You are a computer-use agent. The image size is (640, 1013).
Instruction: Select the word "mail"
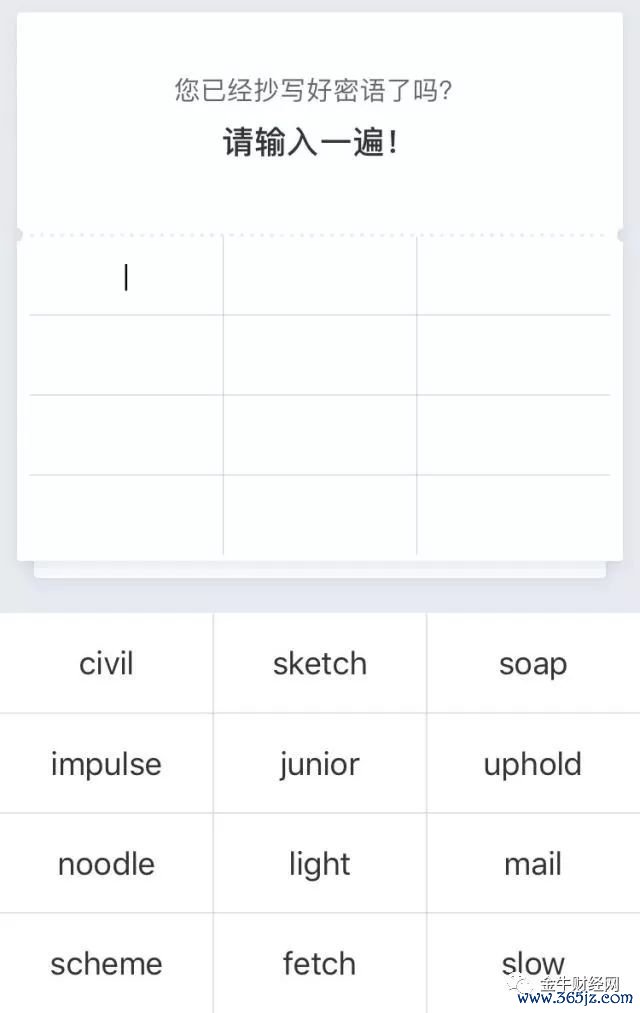pyautogui.click(x=533, y=863)
